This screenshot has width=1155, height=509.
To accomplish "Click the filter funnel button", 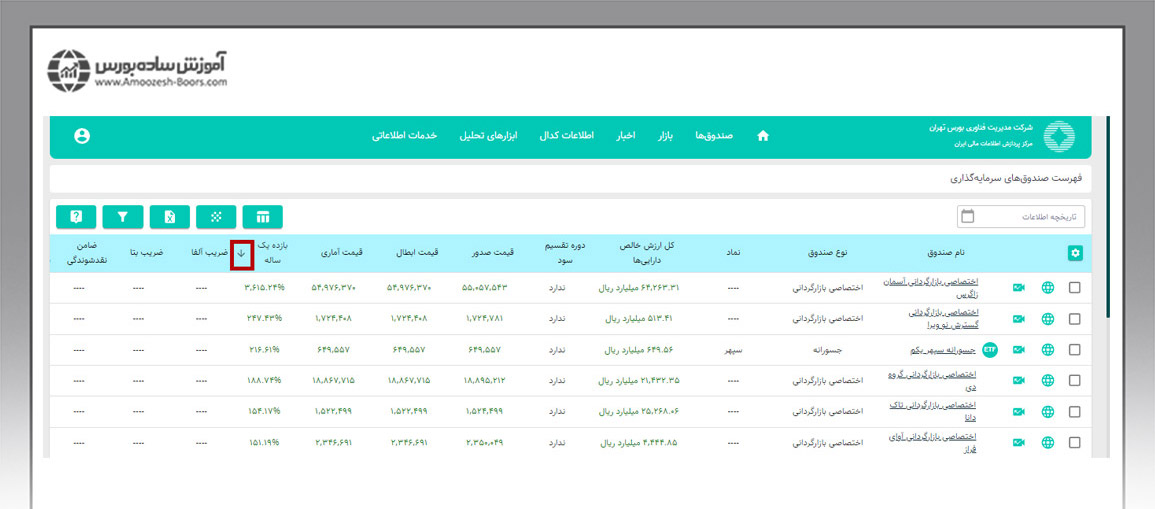I will click(123, 216).
